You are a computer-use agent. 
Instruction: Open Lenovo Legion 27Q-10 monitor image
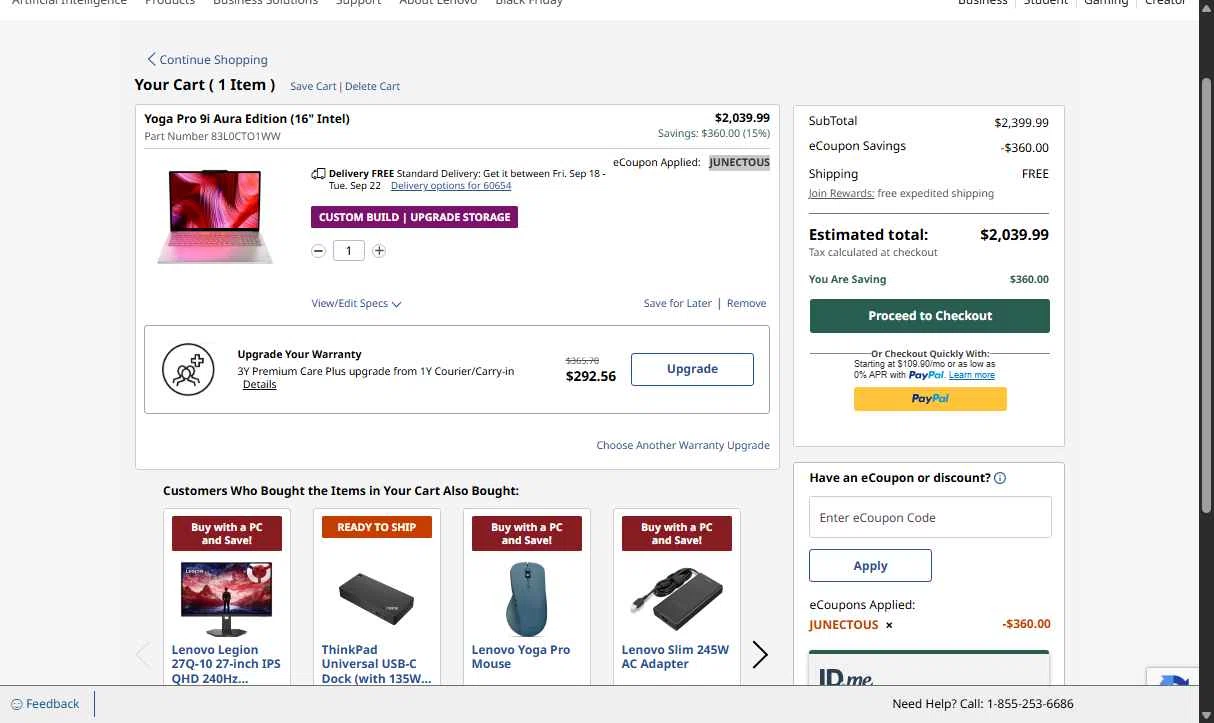tap(227, 598)
